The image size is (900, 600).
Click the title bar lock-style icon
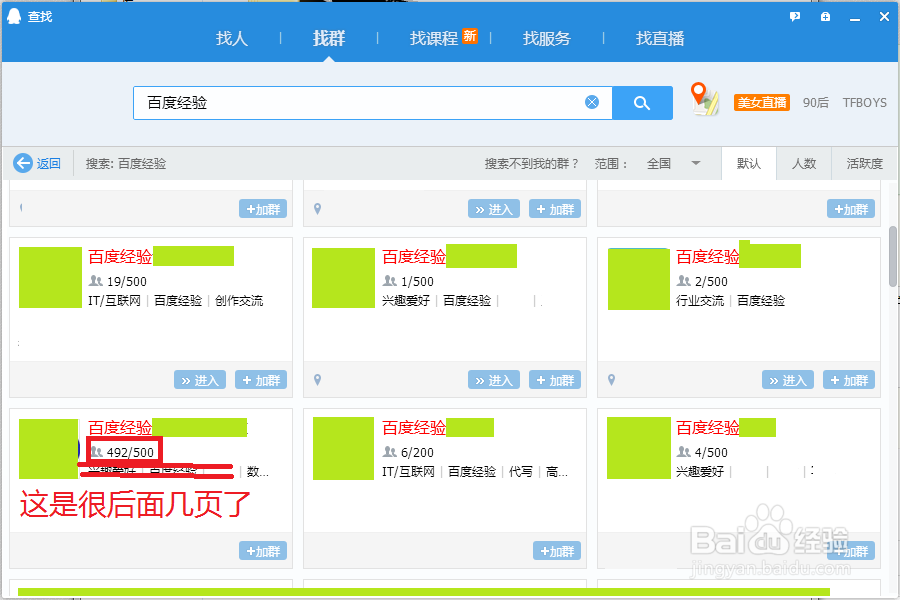[825, 17]
